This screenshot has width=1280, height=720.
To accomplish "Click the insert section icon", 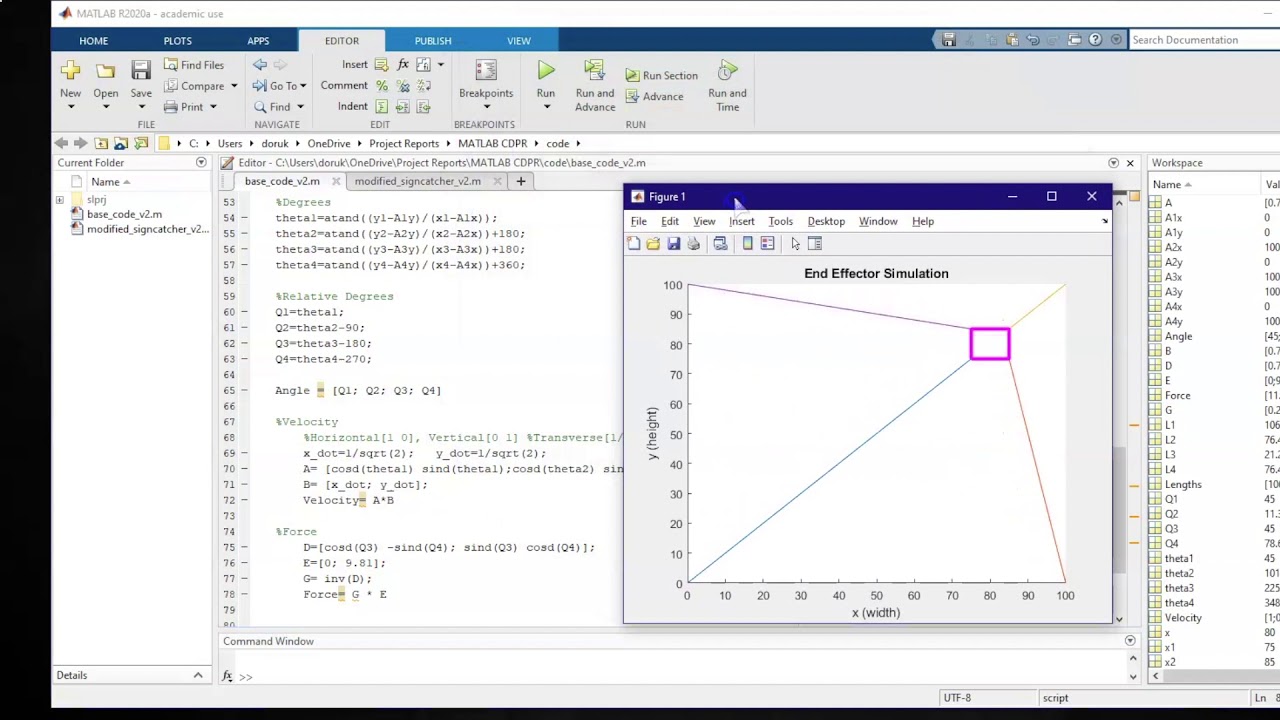I will pyautogui.click(x=382, y=64).
